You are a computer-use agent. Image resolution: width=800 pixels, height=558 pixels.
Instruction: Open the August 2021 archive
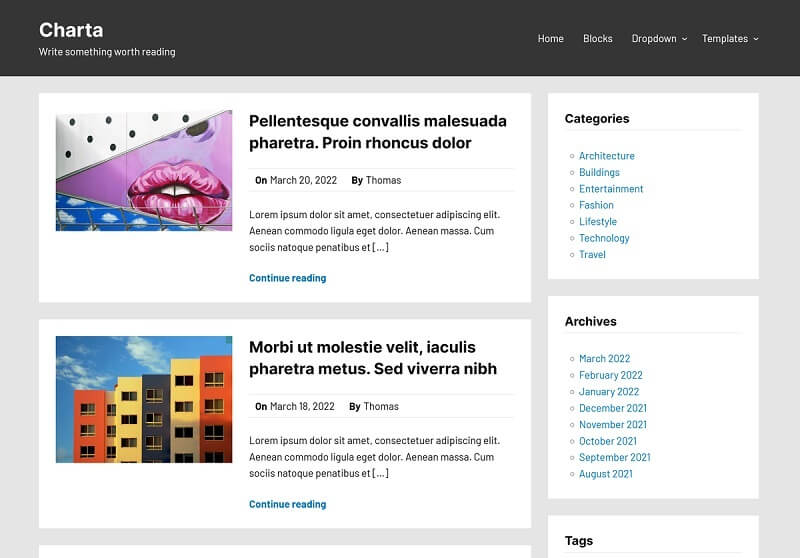click(606, 474)
